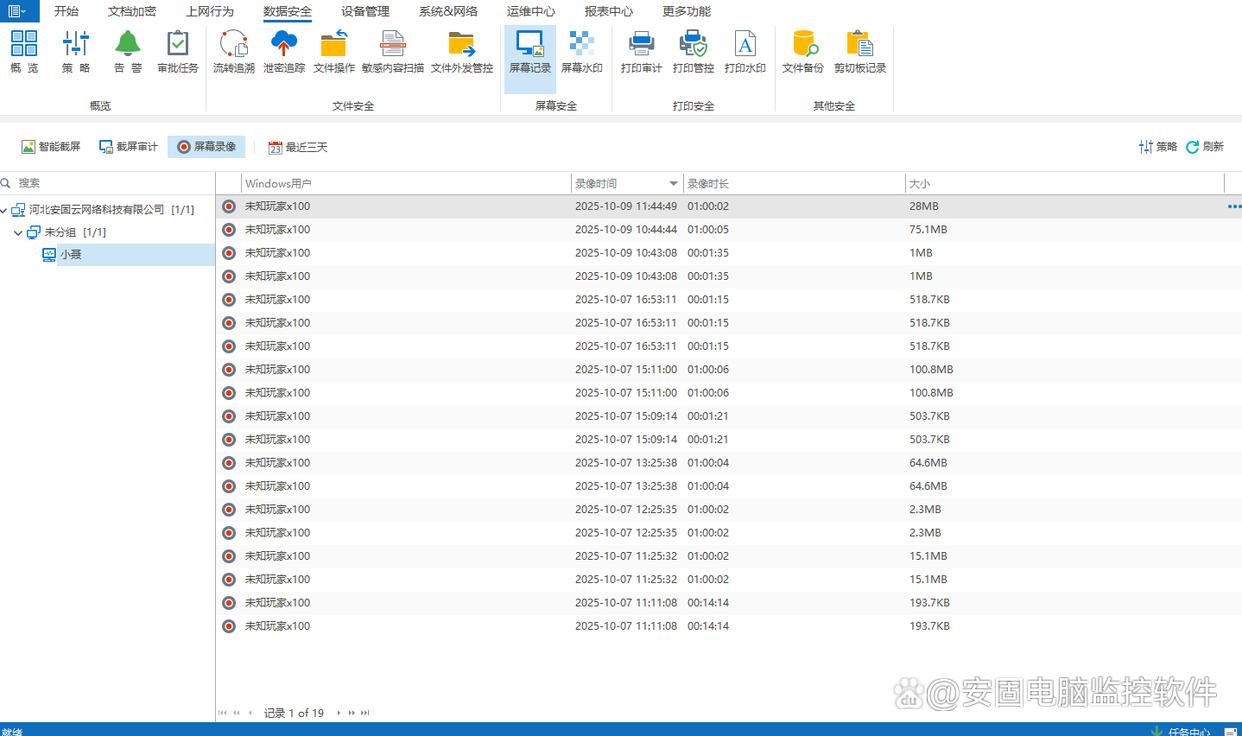Screen dimensions: 1242x736
Task: Select the 敏感内容扫描 scanner icon
Action: tap(392, 52)
